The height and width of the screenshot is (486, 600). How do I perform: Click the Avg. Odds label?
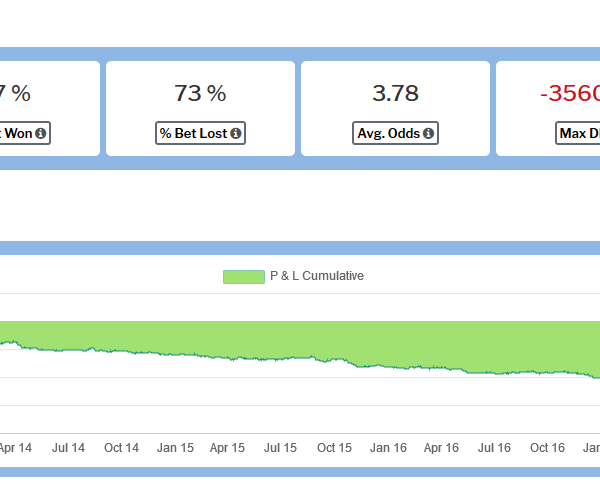(389, 133)
